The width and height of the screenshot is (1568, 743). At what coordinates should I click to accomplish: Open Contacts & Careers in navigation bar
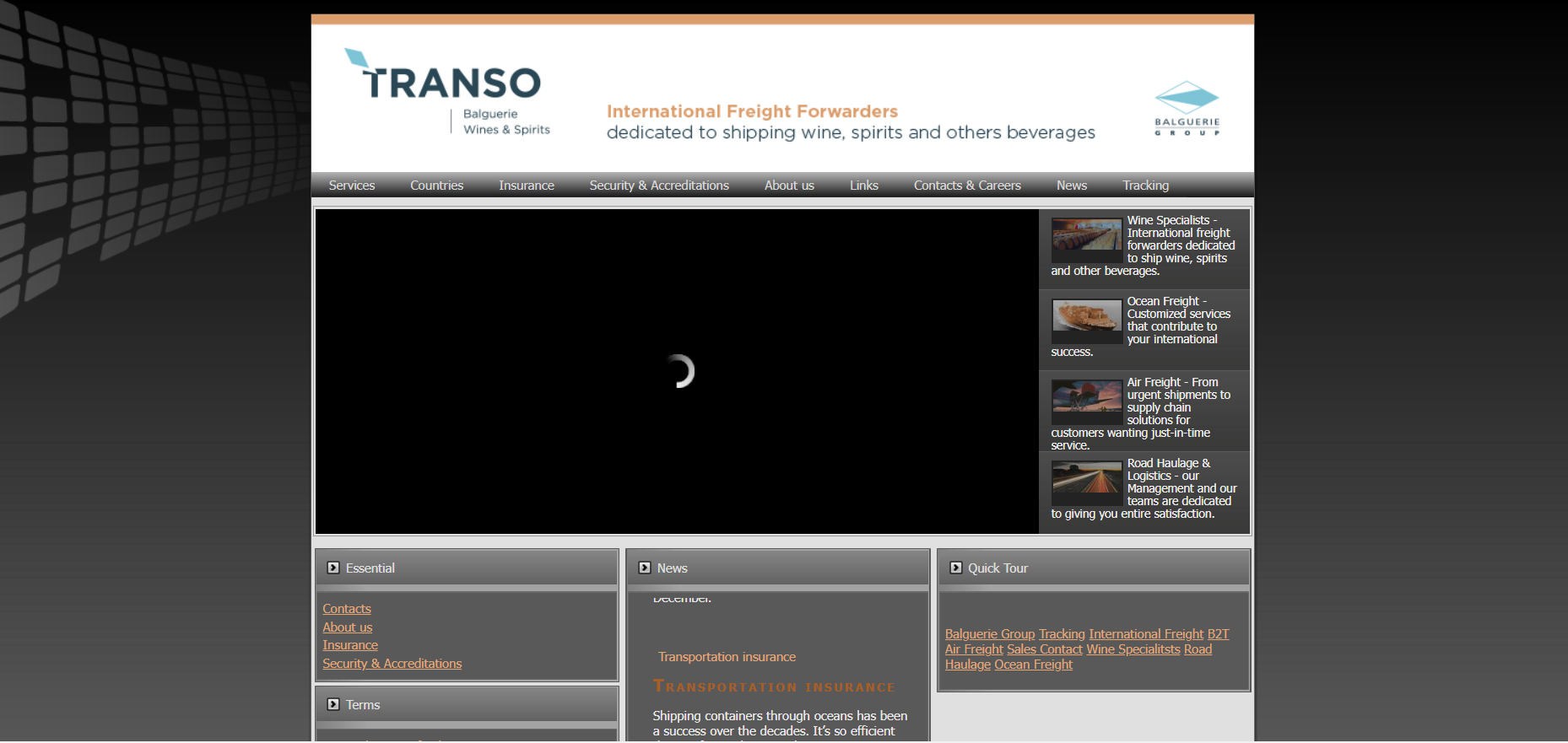pos(967,186)
